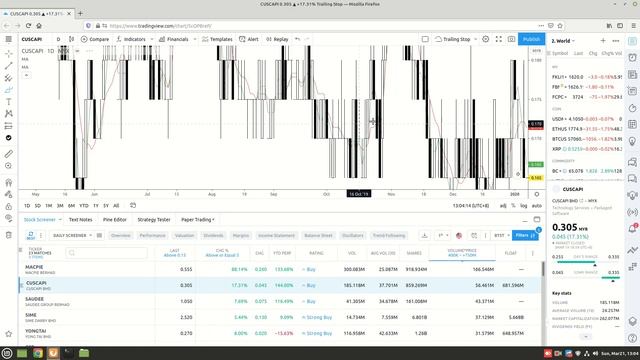Toggle log scale on chart
This screenshot has width=640, height=360.
point(524,206)
